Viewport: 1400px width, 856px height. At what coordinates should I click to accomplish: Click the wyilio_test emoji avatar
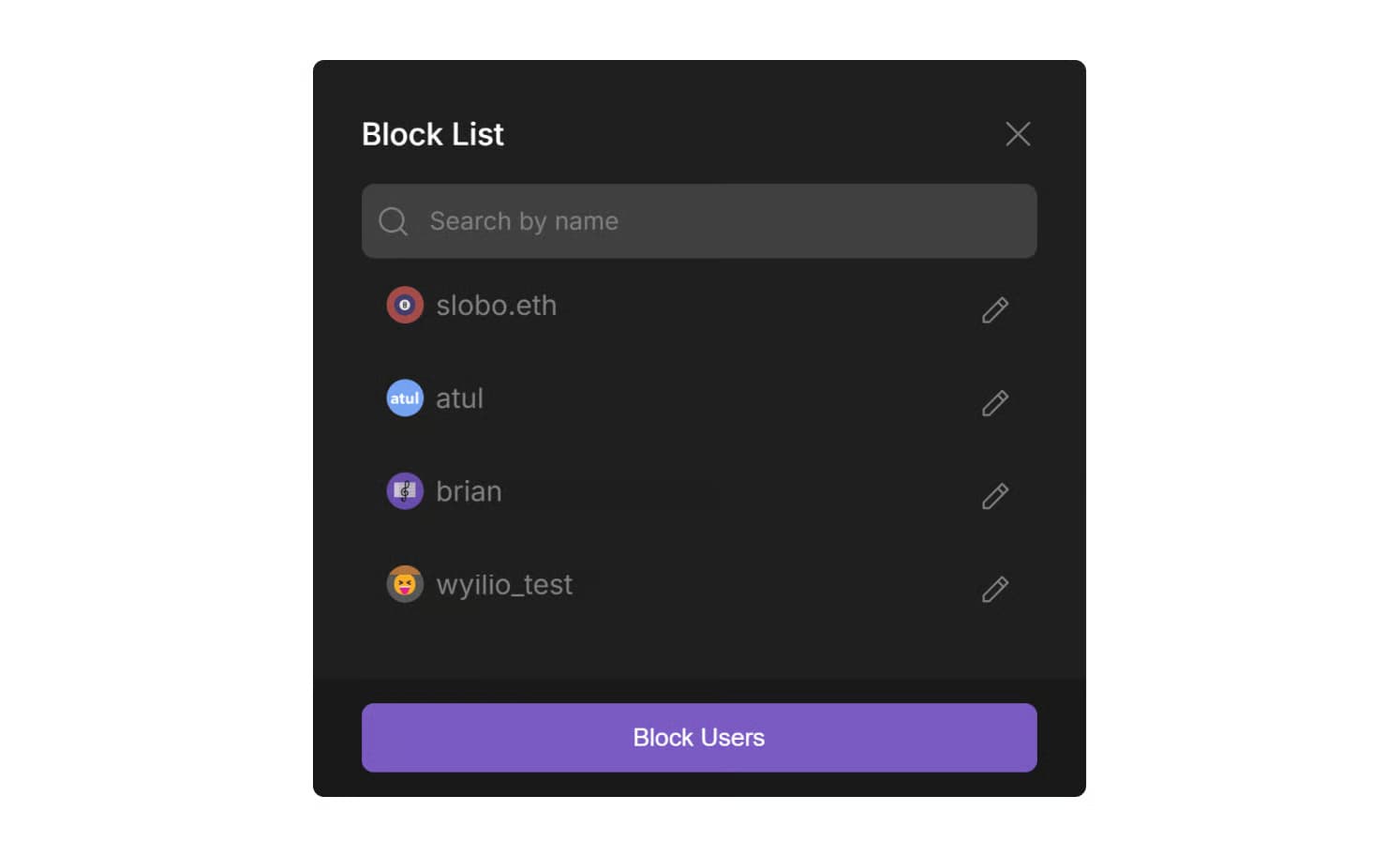point(405,584)
